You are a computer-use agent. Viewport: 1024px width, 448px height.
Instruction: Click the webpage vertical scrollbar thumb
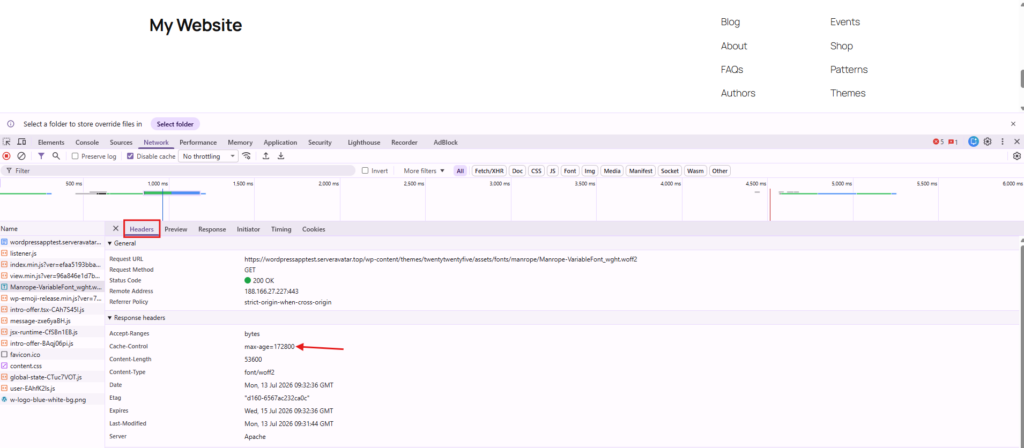pyautogui.click(x=1021, y=78)
